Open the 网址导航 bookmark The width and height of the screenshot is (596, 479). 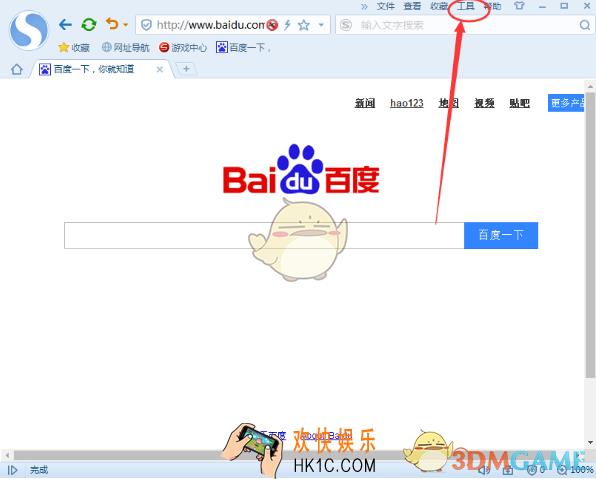click(126, 48)
